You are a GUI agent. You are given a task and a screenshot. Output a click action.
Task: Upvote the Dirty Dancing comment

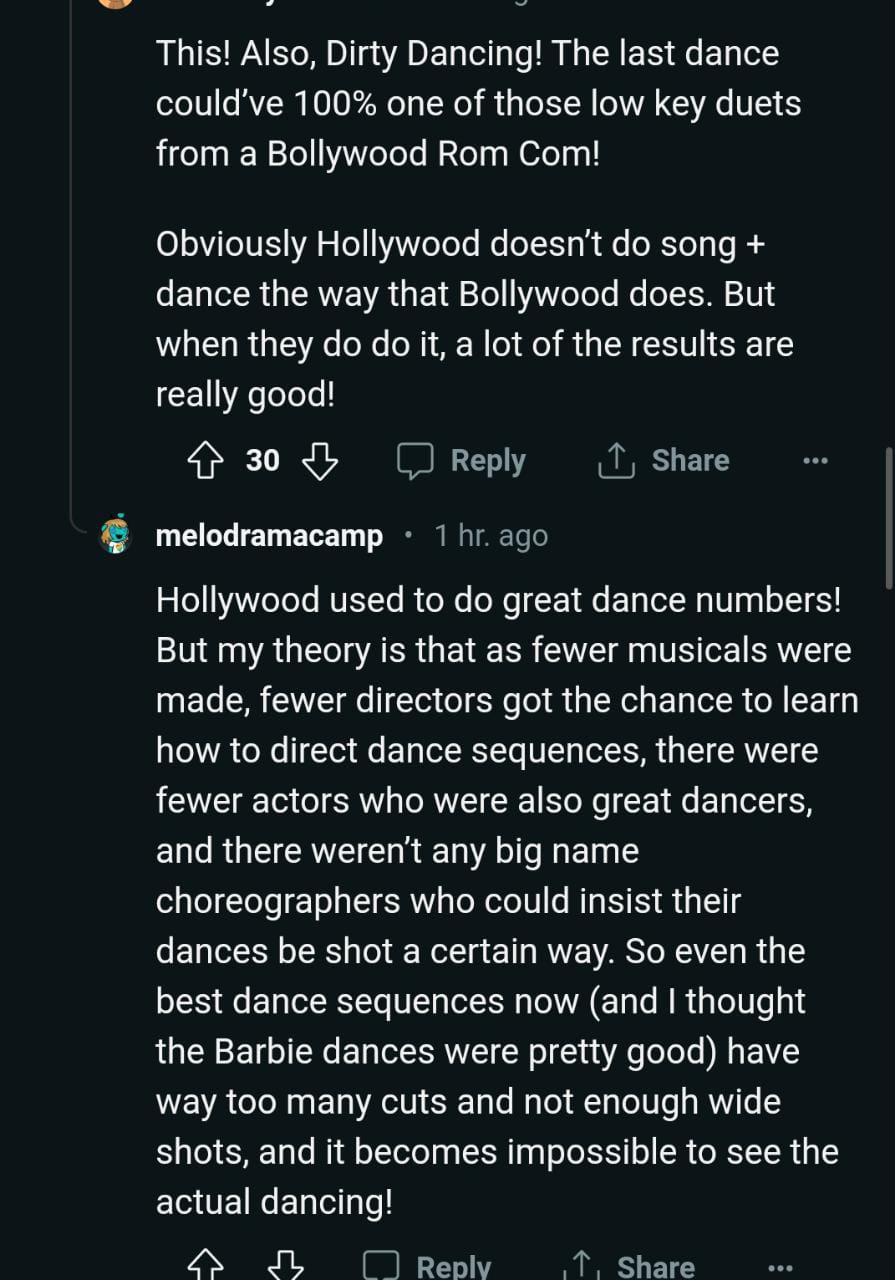[x=205, y=461]
